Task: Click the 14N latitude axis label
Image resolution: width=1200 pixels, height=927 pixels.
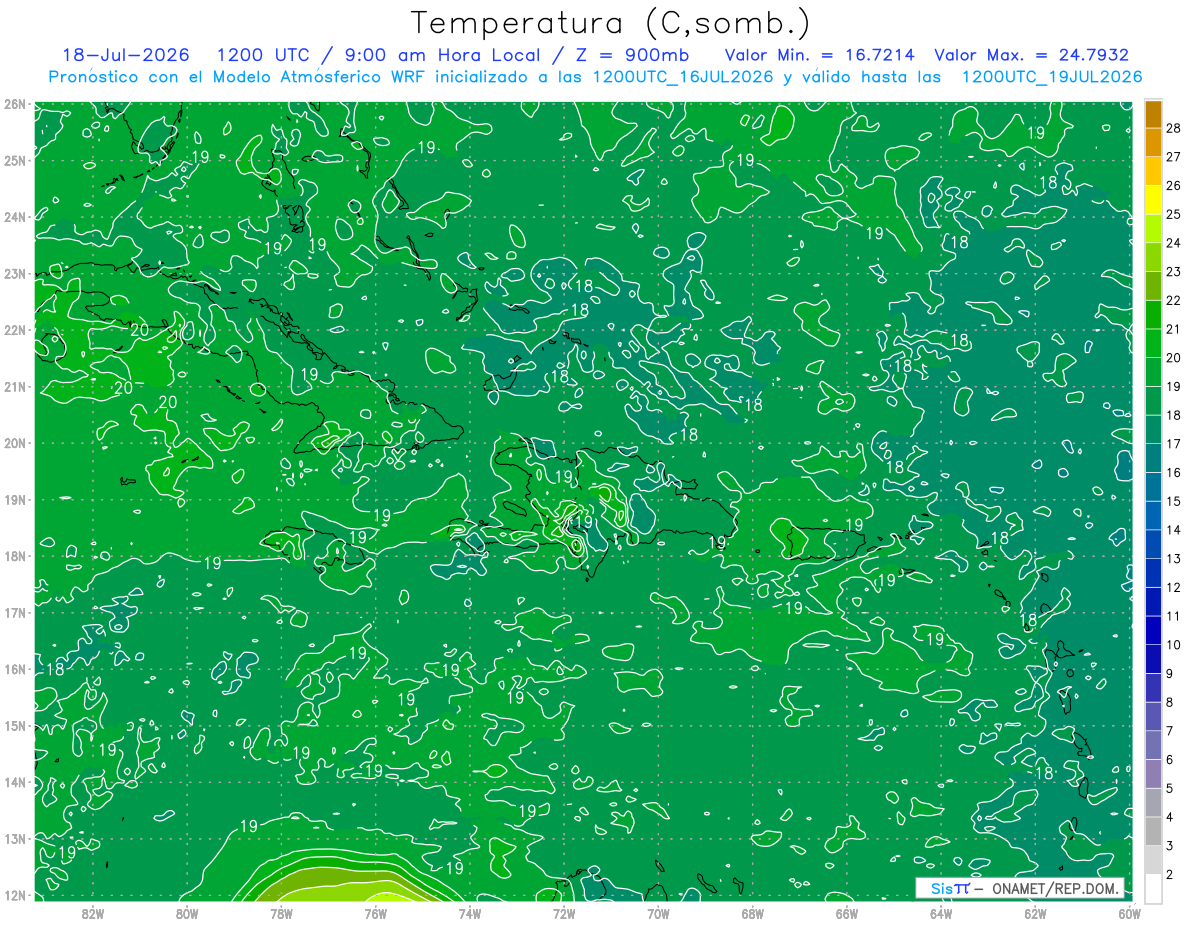Action: (x=15, y=782)
